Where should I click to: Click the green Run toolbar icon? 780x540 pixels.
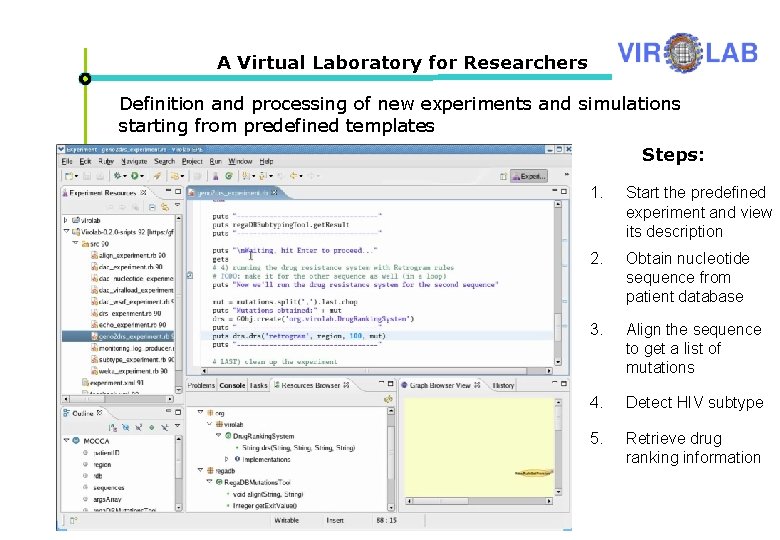pyautogui.click(x=134, y=176)
